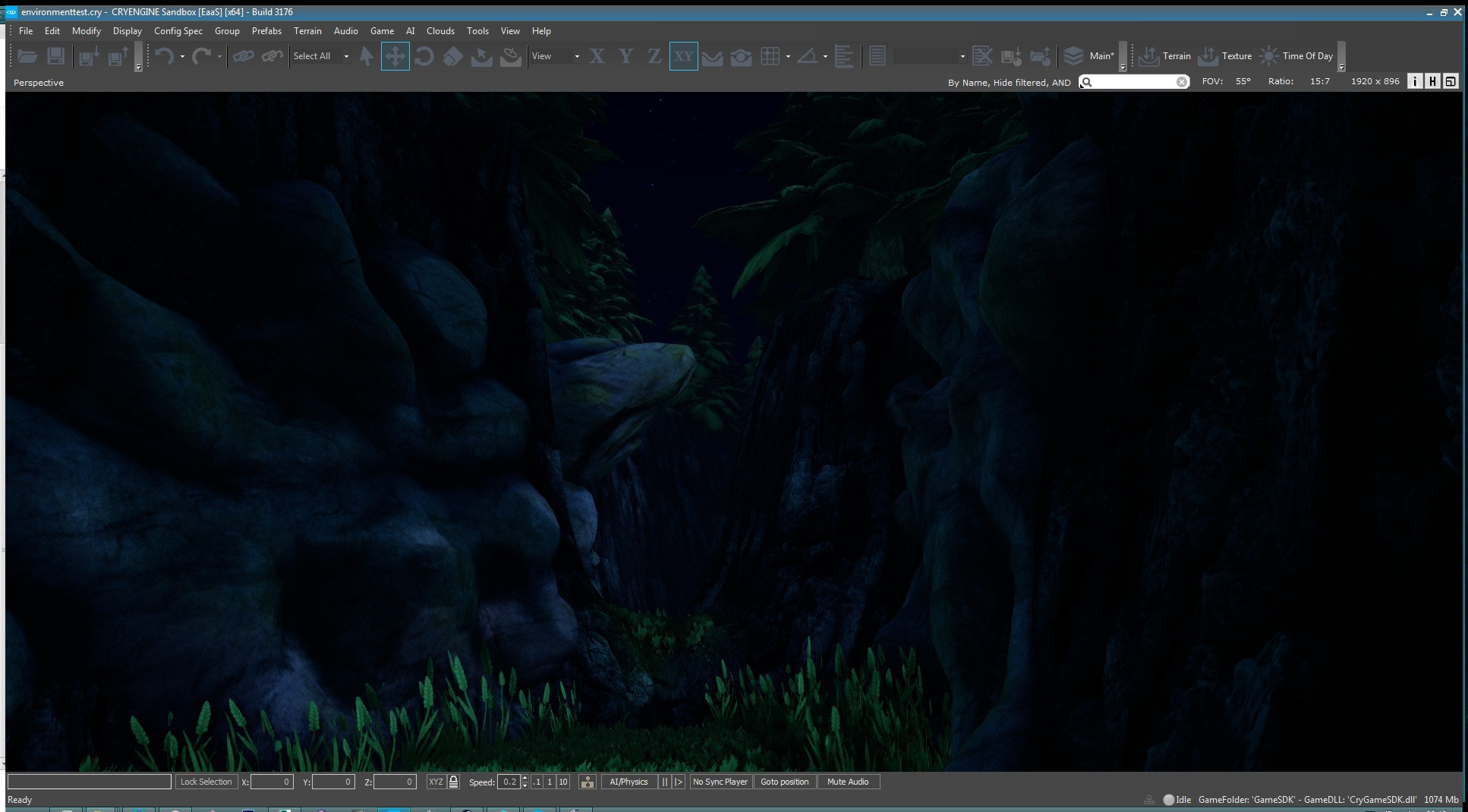Toggle Snap to grid icon
Image resolution: width=1468 pixels, height=812 pixels.
[770, 56]
